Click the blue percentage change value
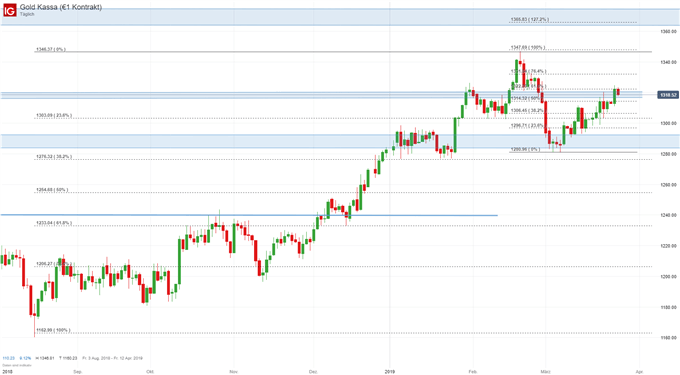 (x=25, y=358)
